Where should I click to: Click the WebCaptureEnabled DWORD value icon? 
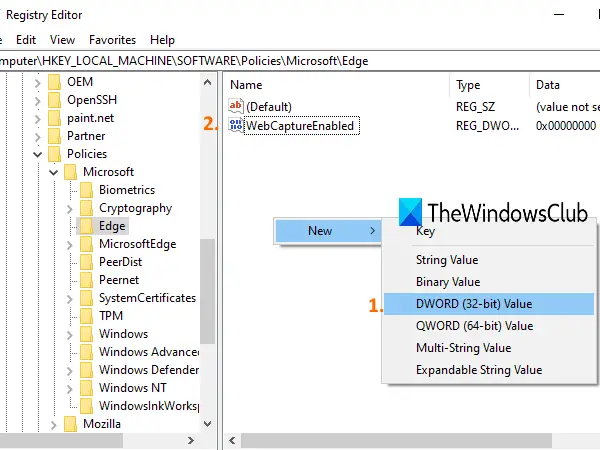[235, 125]
